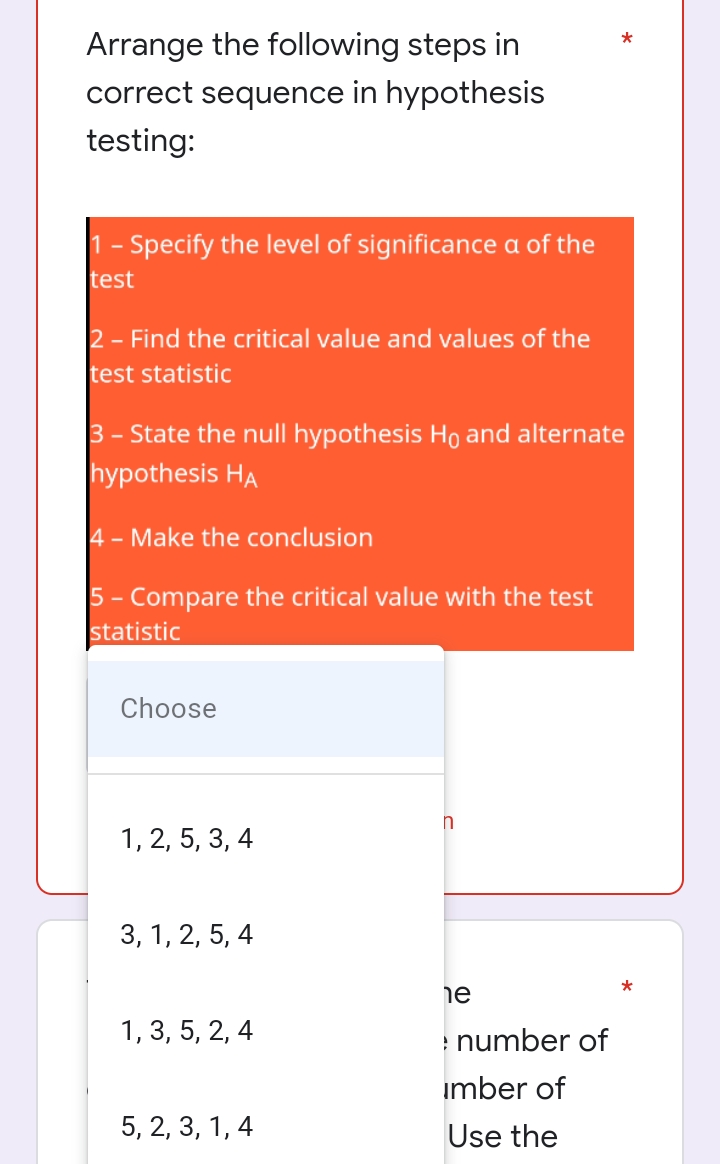Screen dimensions: 720x1164
Task: Click step "1 – Specify the level of significance"
Action: tap(340, 244)
